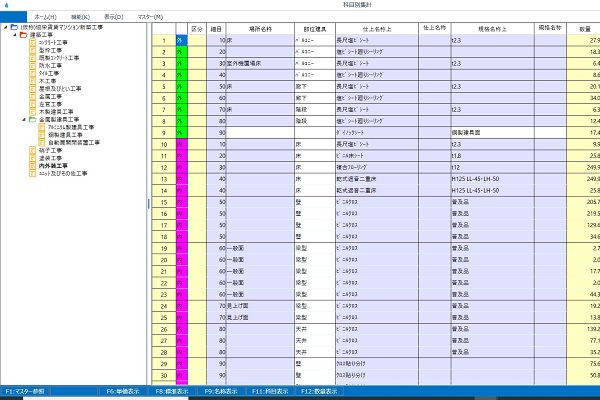Select the row 1 number header

tap(164, 41)
